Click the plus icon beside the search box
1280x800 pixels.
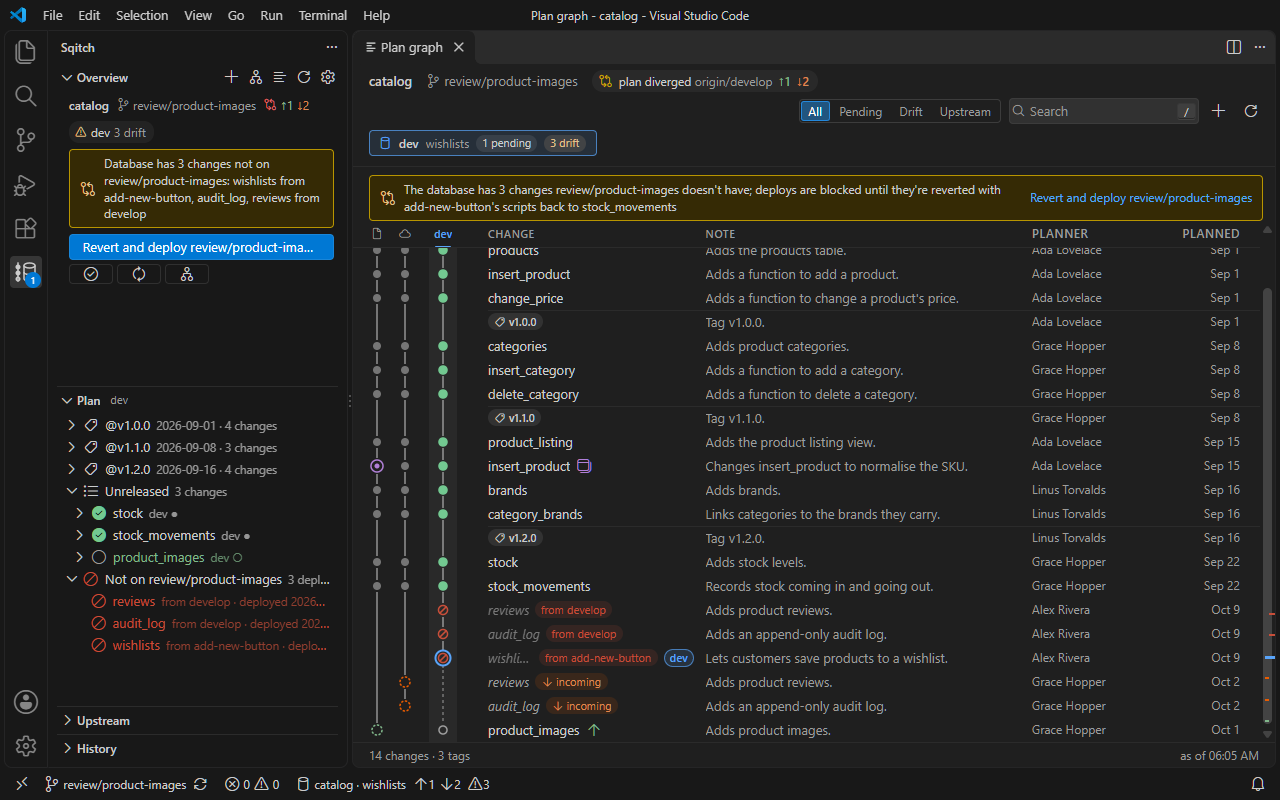coord(1218,111)
